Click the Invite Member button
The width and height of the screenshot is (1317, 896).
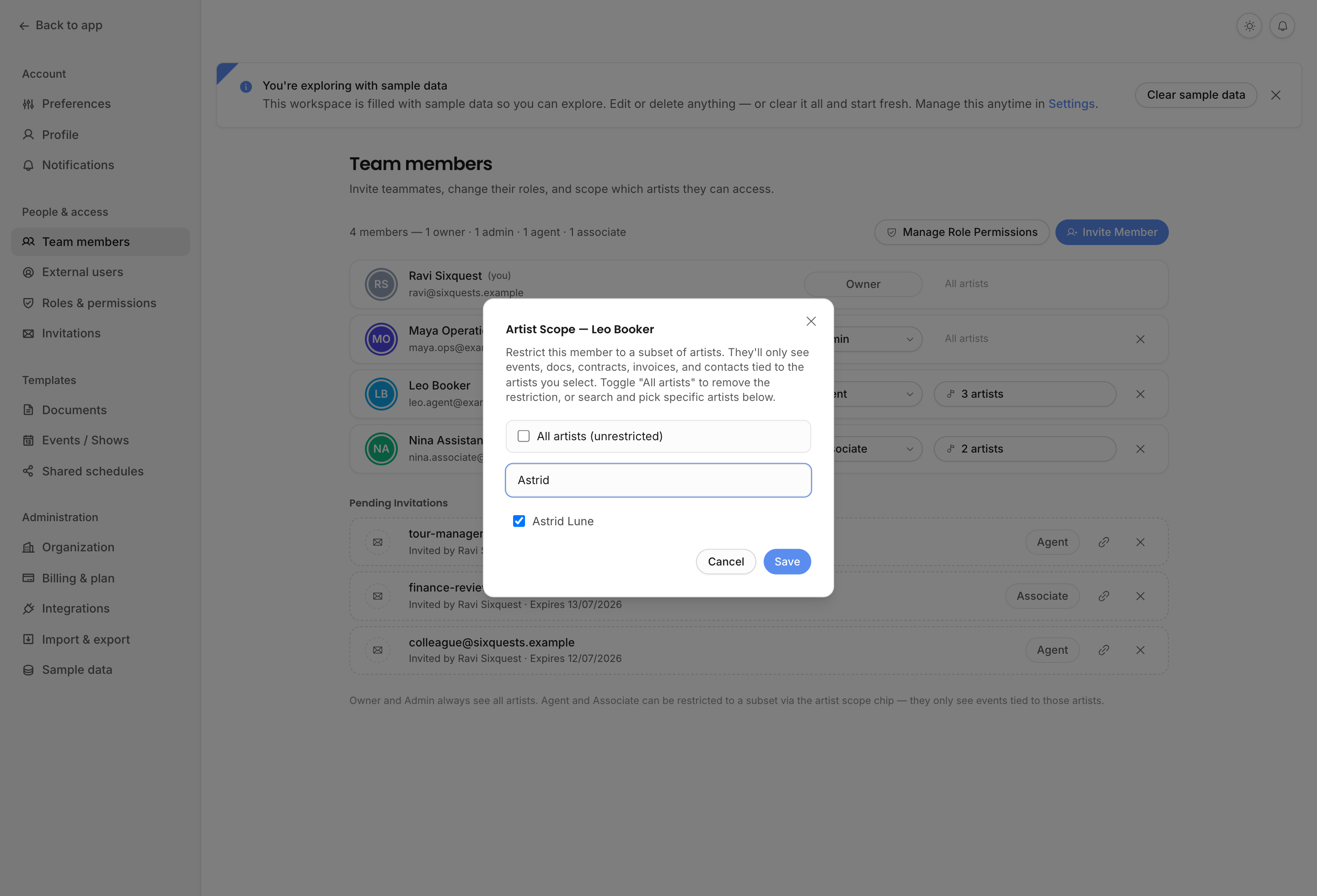tap(1111, 232)
